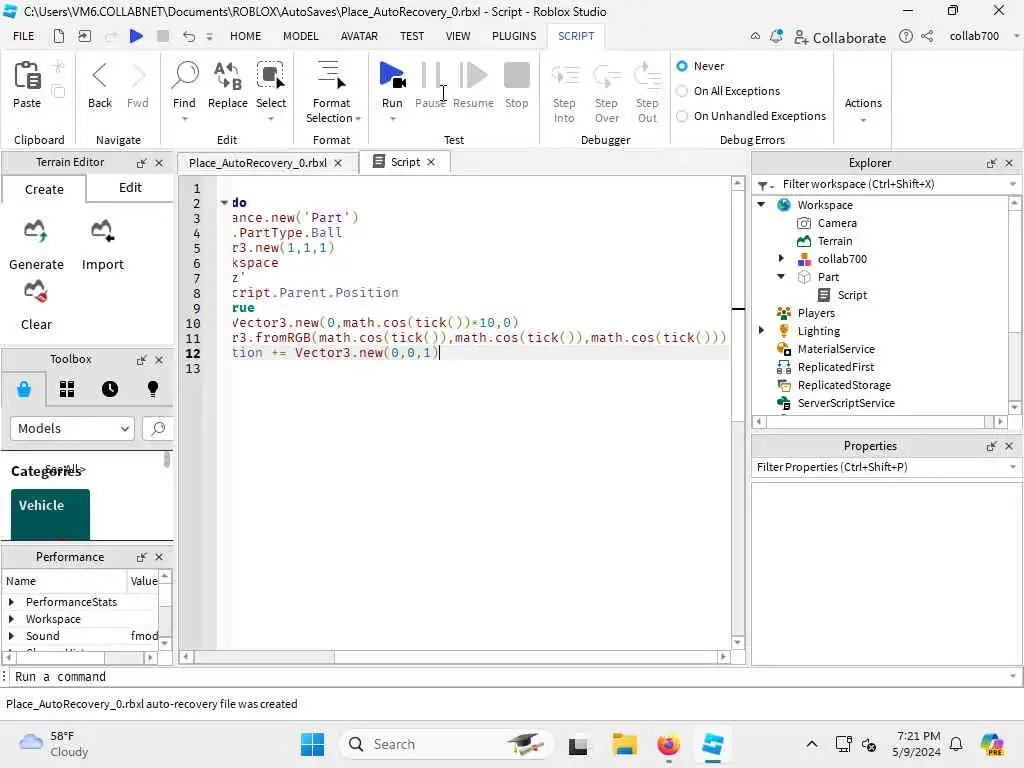Image resolution: width=1024 pixels, height=768 pixels.
Task: Click Format Selection icon
Action: pos(331,75)
